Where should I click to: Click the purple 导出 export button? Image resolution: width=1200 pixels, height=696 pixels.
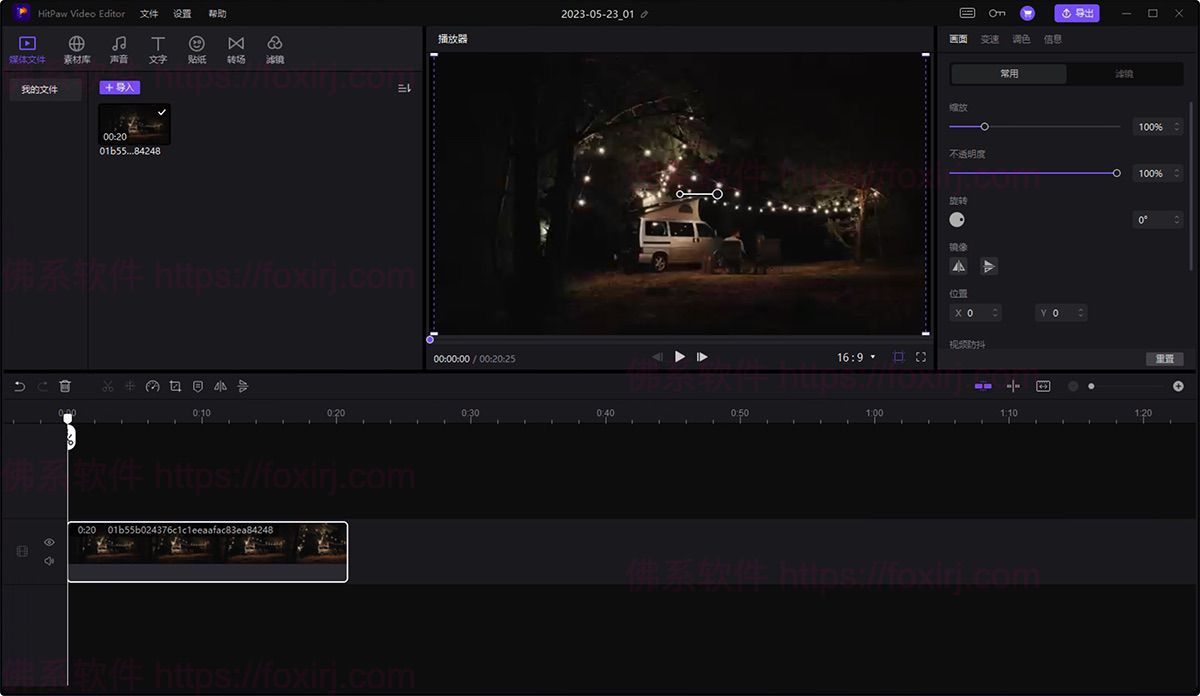pyautogui.click(x=1076, y=13)
